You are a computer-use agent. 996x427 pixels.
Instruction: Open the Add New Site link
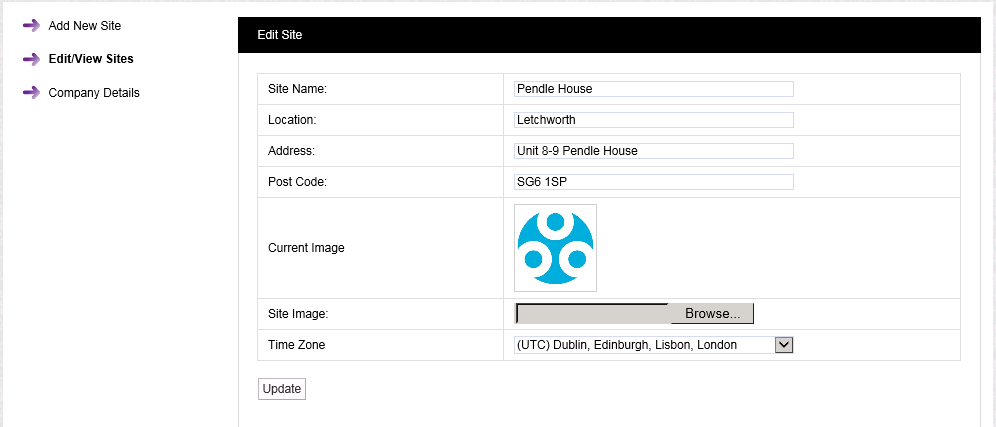pyautogui.click(x=84, y=25)
